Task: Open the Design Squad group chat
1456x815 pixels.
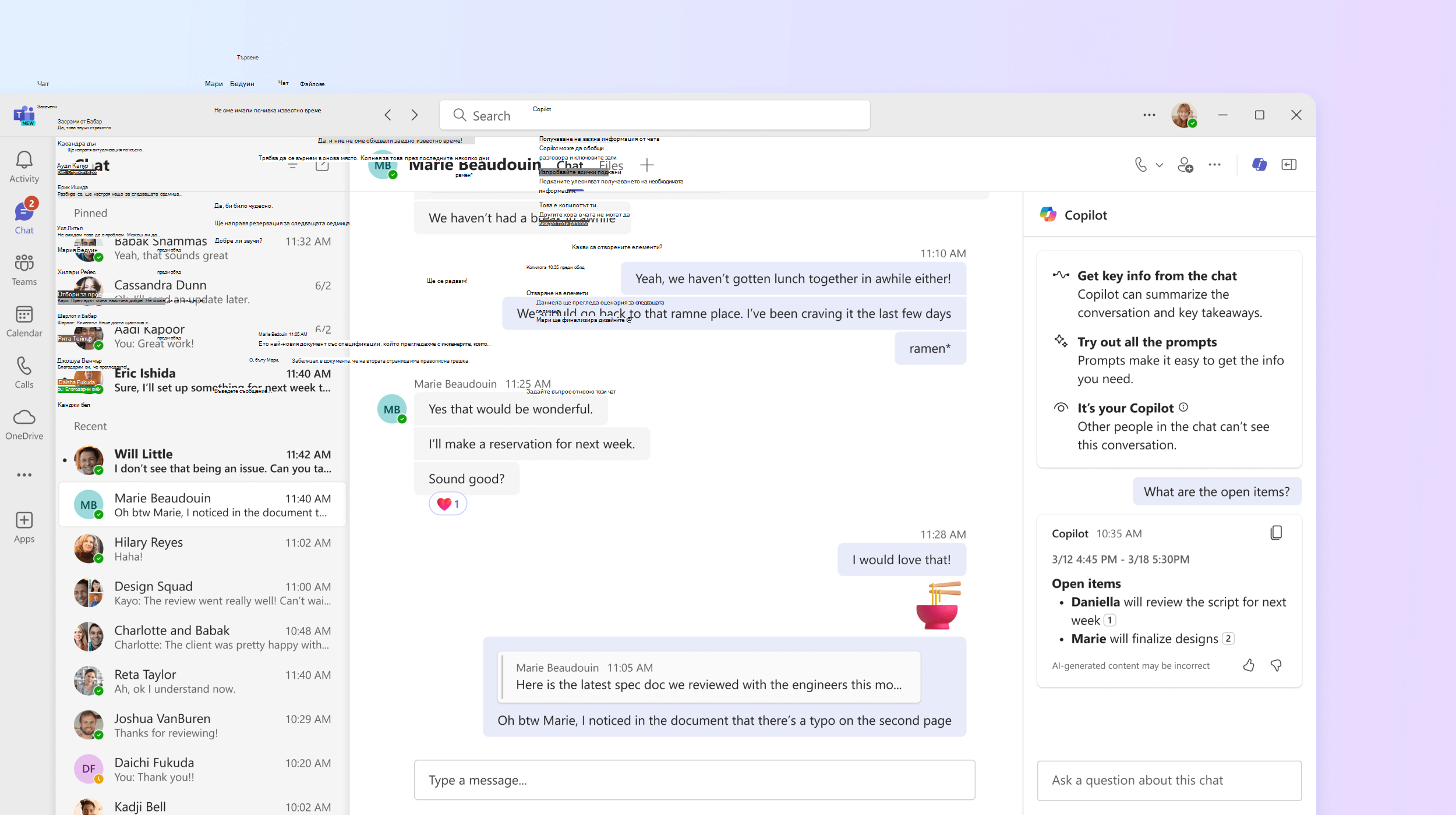Action: pyautogui.click(x=203, y=593)
